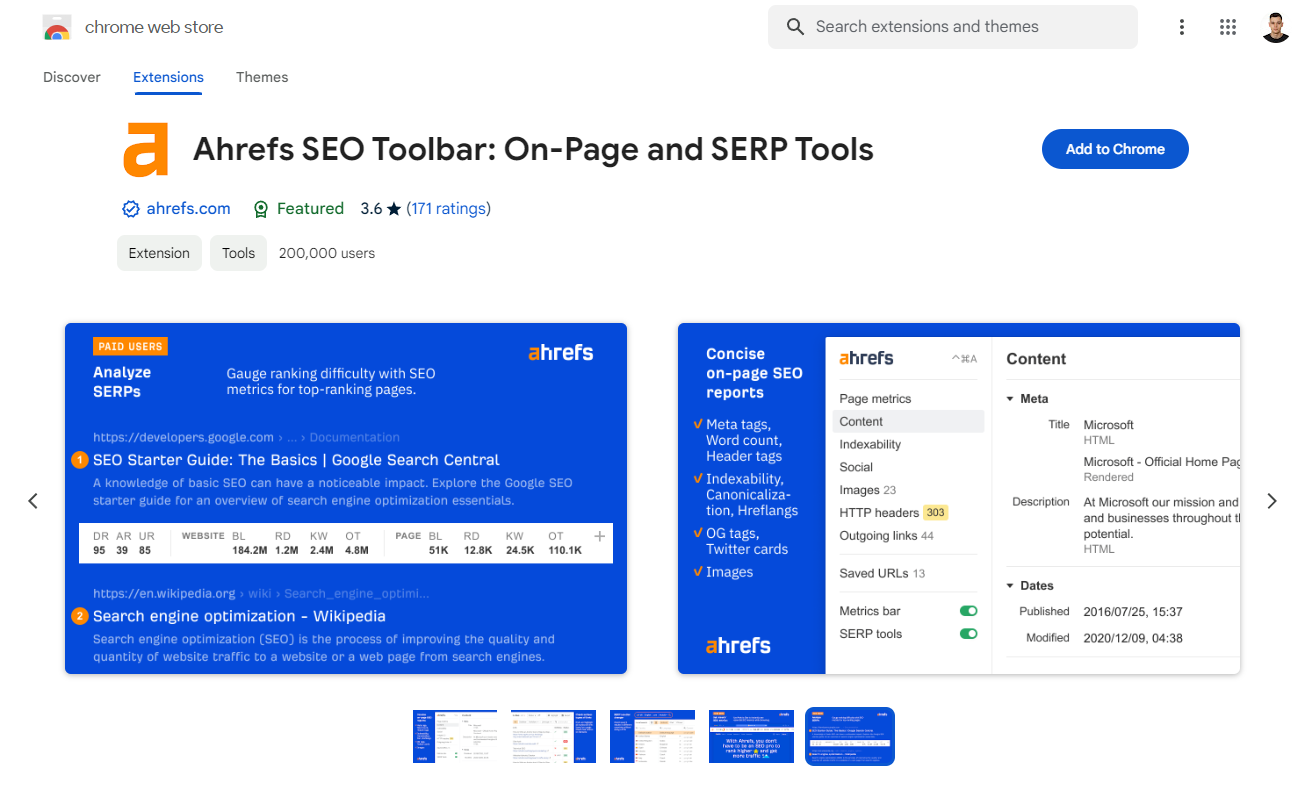The image size is (1302, 805).
Task: Select the fourth screenshot thumbnail
Action: click(751, 737)
